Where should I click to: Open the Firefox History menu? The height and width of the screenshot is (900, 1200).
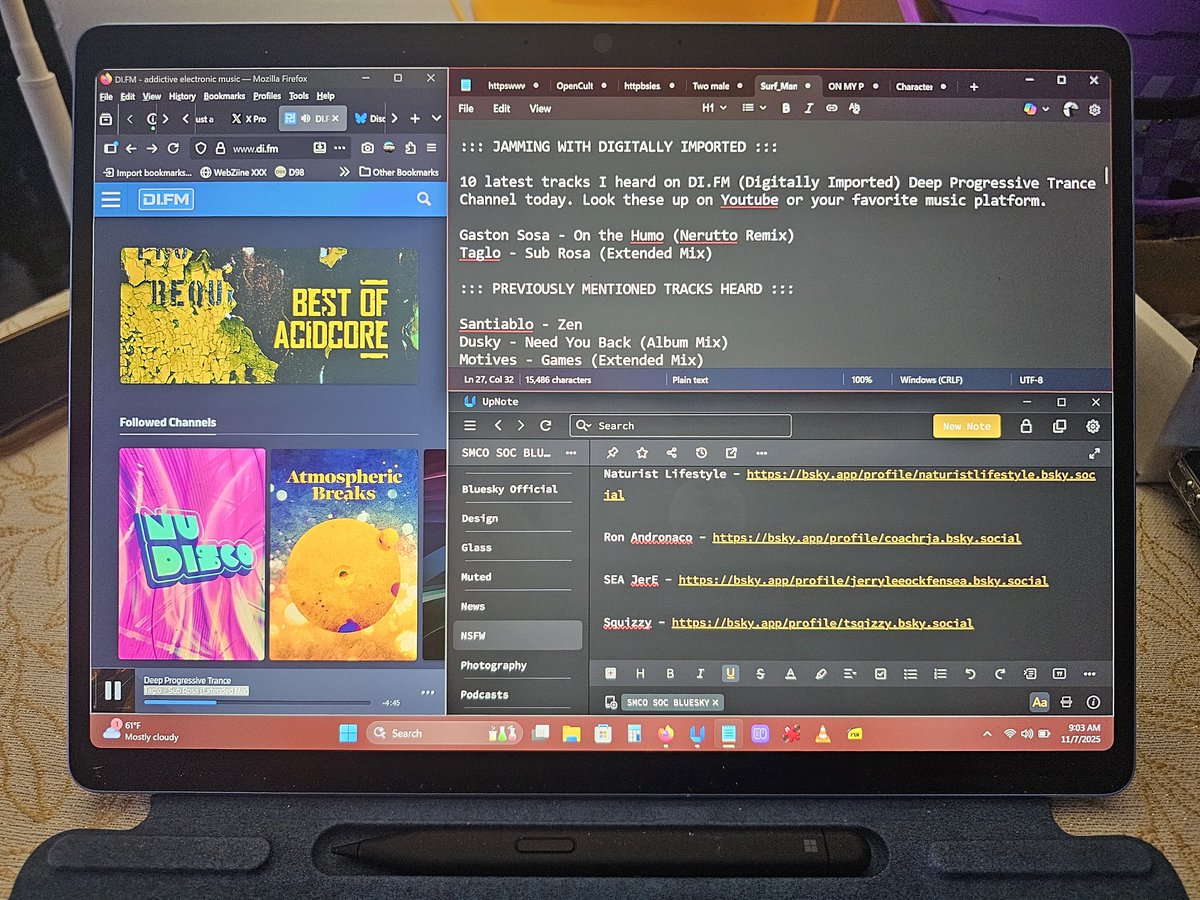point(182,96)
